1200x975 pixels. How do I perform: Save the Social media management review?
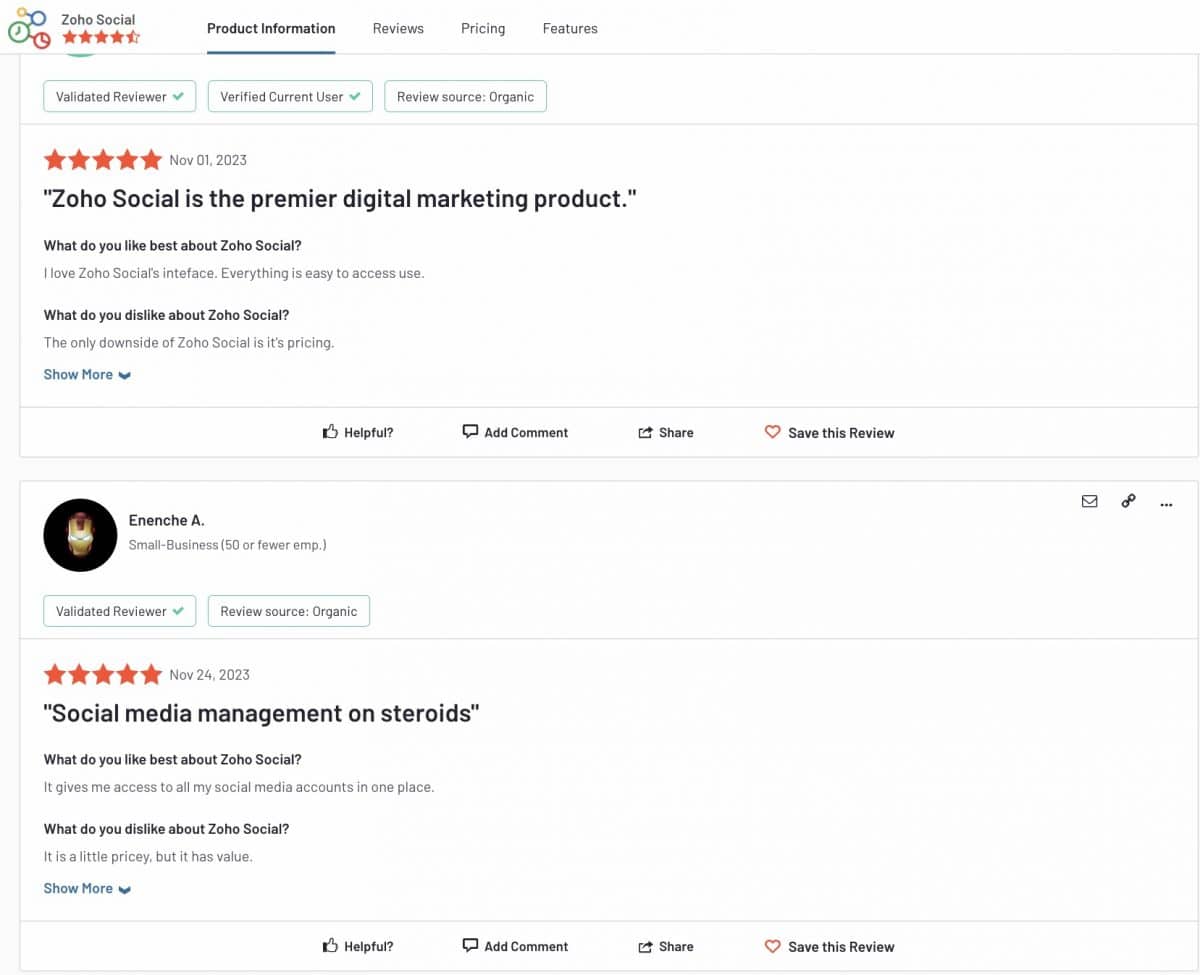click(x=829, y=947)
